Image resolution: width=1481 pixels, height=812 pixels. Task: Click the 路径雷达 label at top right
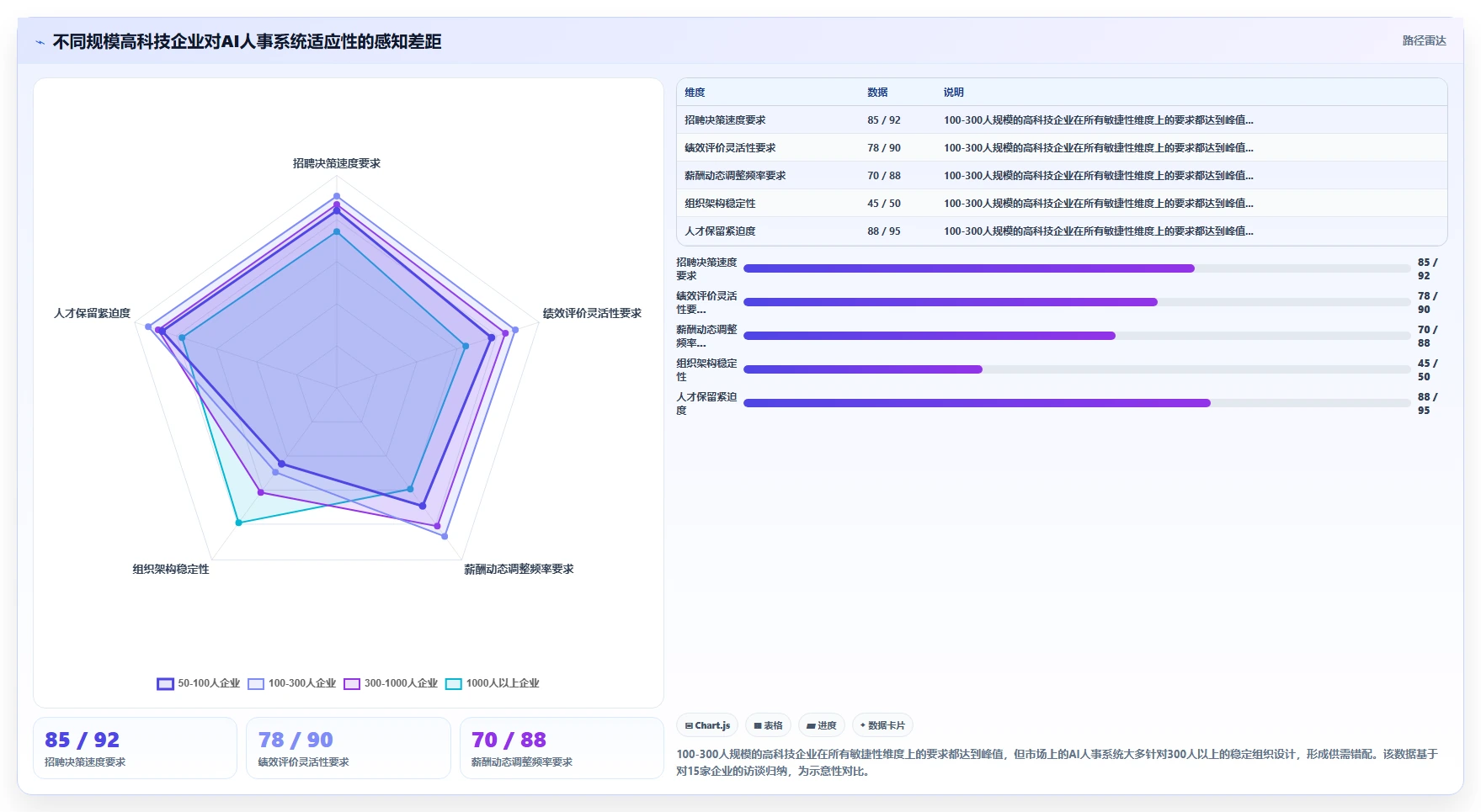pos(1424,40)
